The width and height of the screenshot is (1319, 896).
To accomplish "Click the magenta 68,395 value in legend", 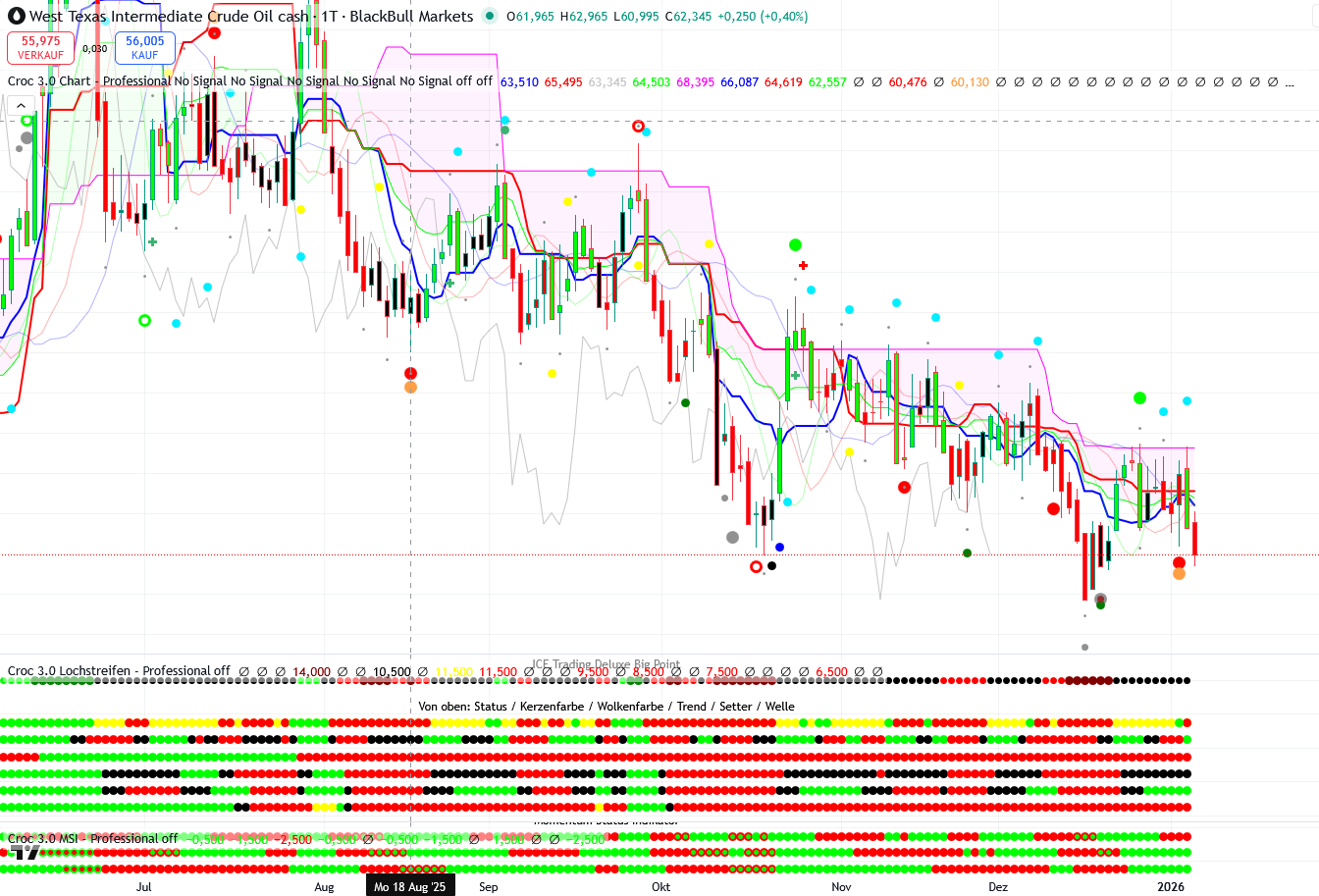I will pos(695,82).
